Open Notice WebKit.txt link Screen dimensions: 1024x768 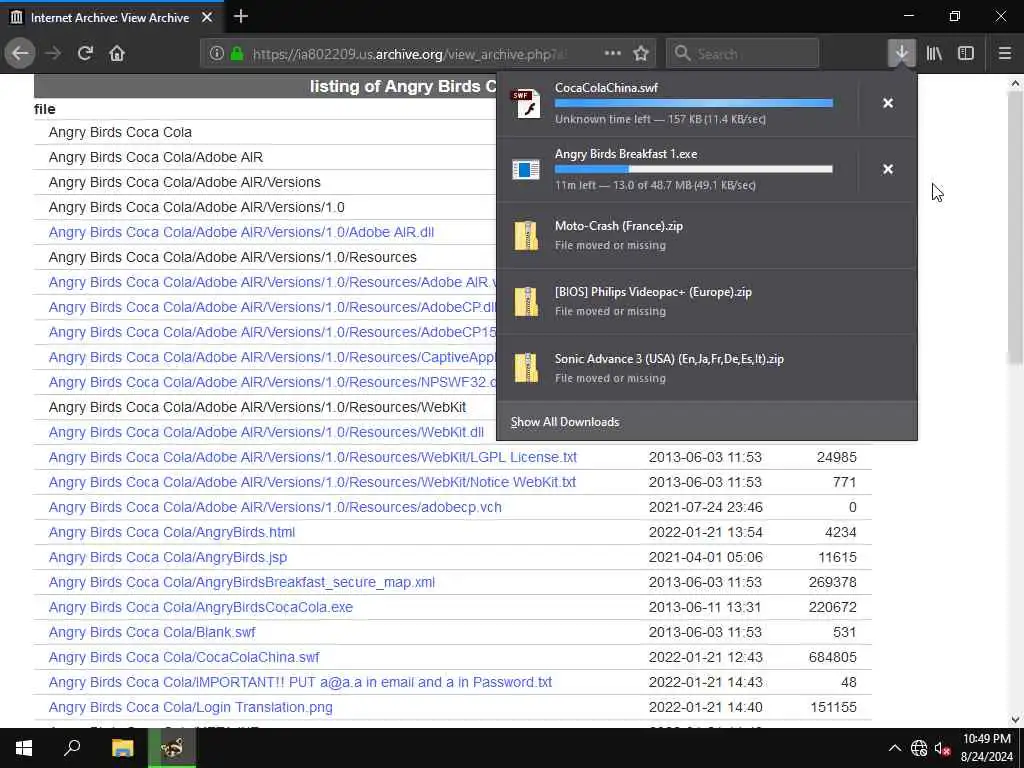[x=312, y=482]
